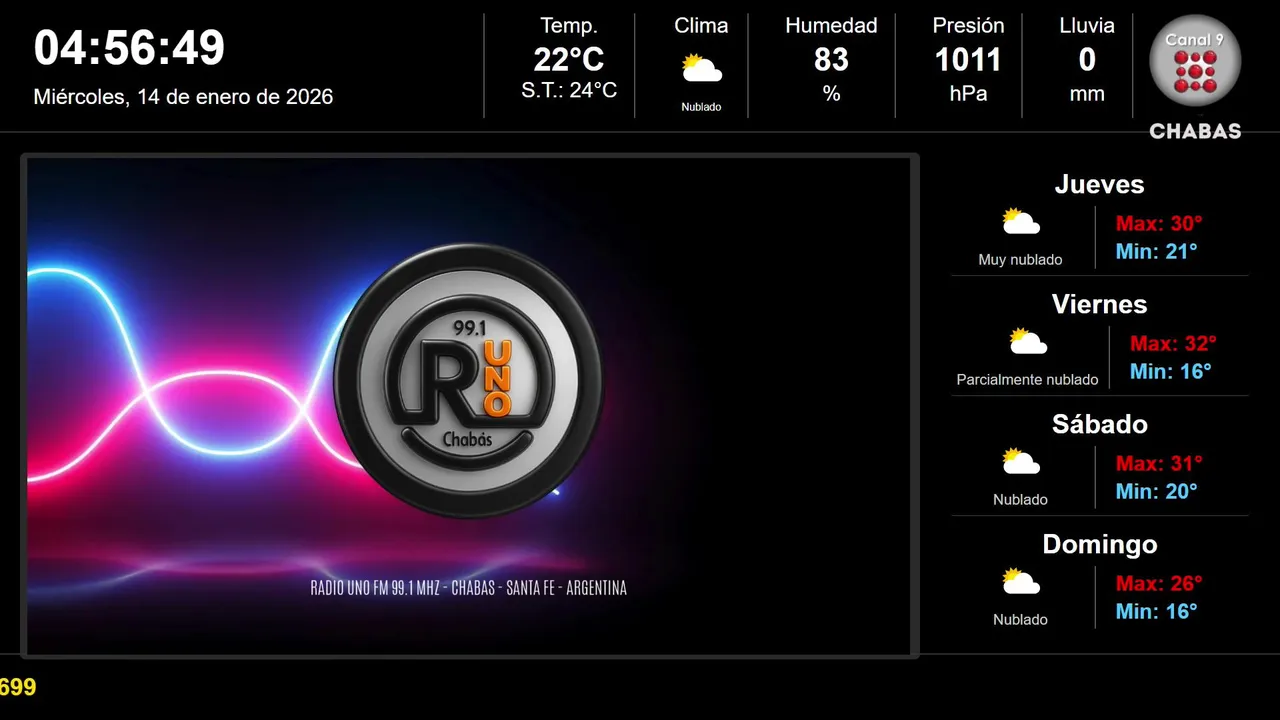Click Max: 31° for Sábado
The height and width of the screenshot is (720, 1280).
1159,463
